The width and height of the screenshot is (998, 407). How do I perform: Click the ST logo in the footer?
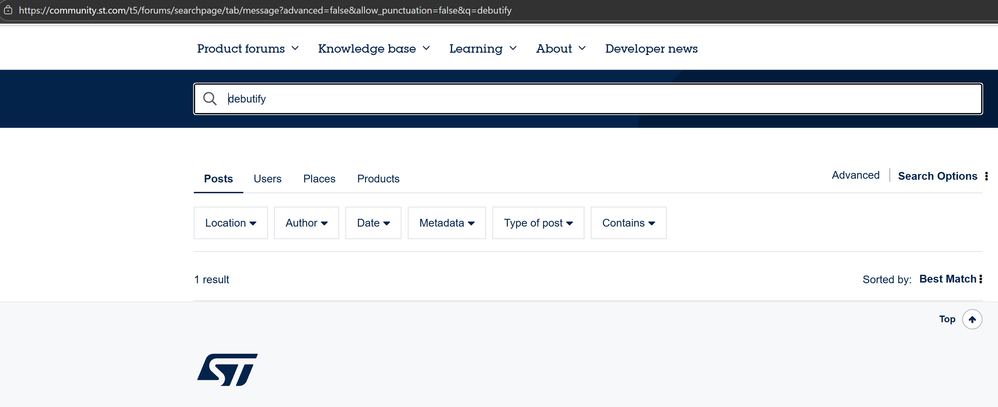pyautogui.click(x=228, y=370)
